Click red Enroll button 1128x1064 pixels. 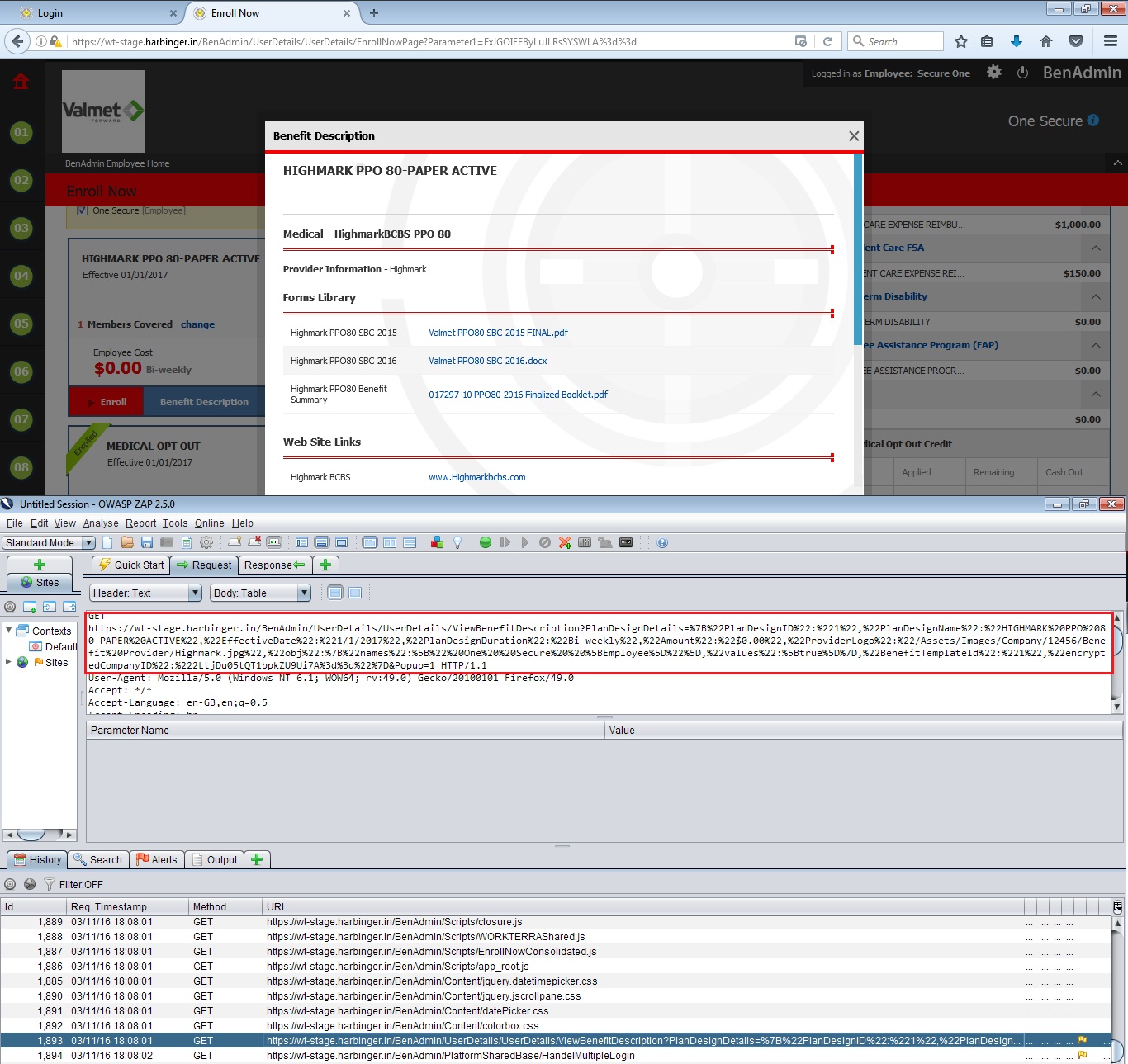107,402
